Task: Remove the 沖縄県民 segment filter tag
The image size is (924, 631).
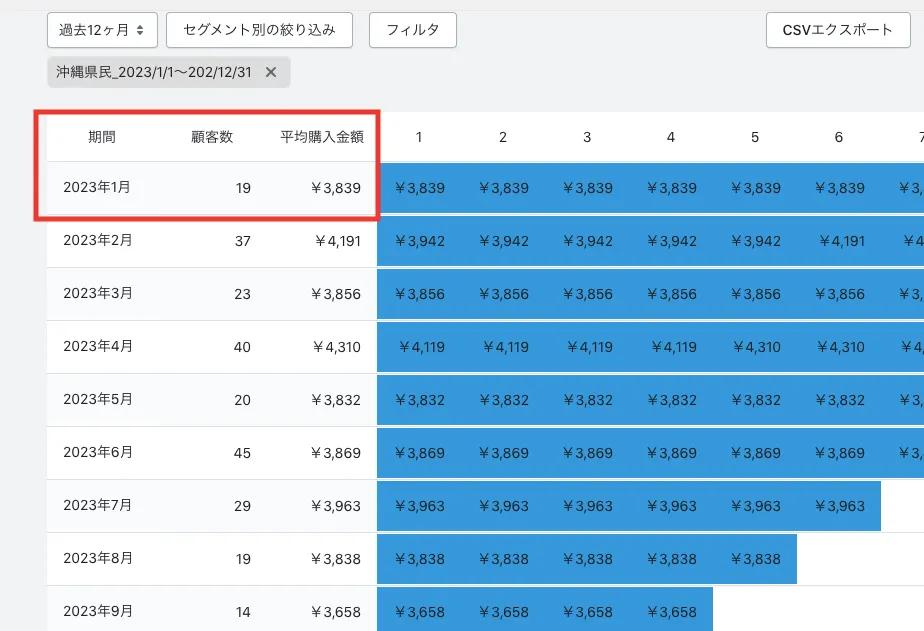Action: (271, 72)
